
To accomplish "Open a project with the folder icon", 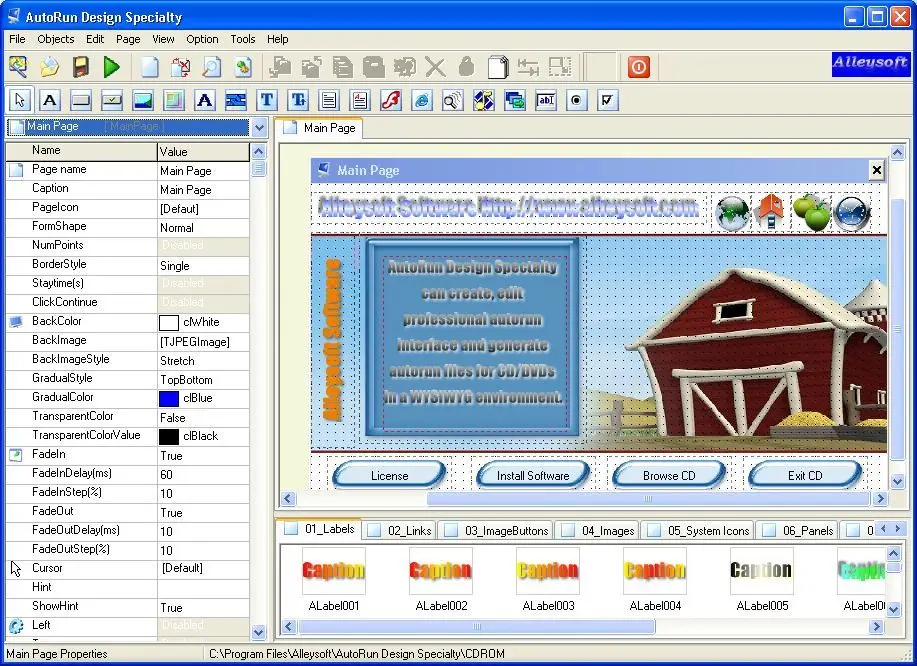I will 50,67.
